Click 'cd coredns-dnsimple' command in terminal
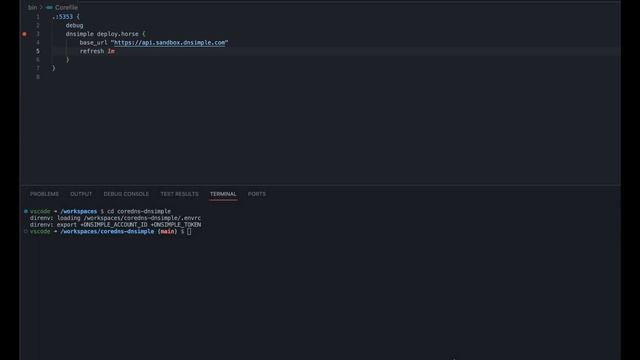 pos(139,211)
